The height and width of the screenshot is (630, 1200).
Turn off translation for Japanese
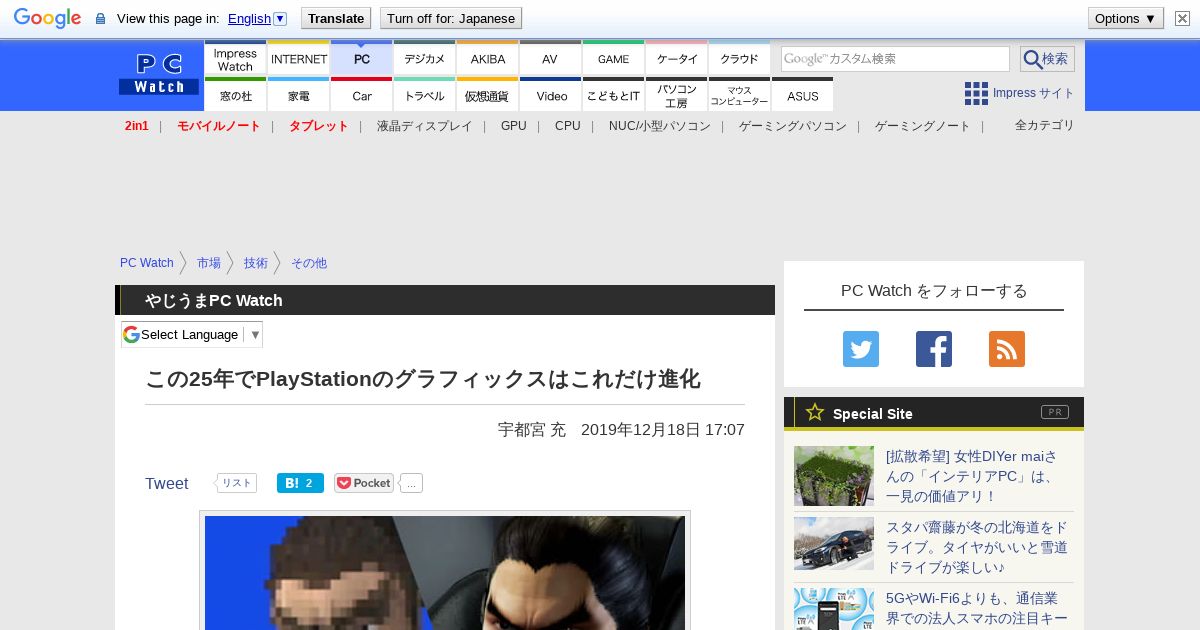tap(451, 18)
